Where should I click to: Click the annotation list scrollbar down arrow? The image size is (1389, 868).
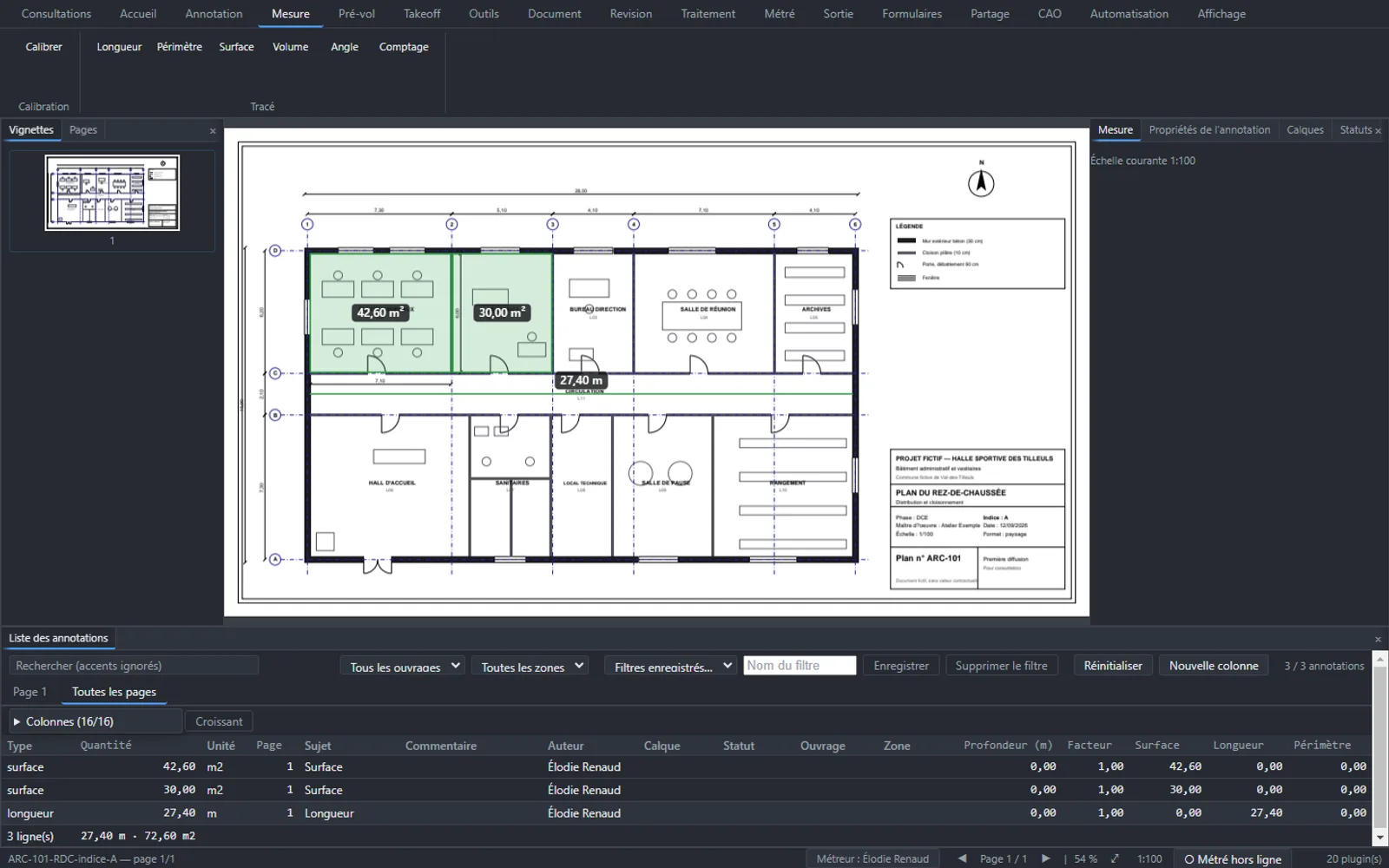tap(1380, 838)
